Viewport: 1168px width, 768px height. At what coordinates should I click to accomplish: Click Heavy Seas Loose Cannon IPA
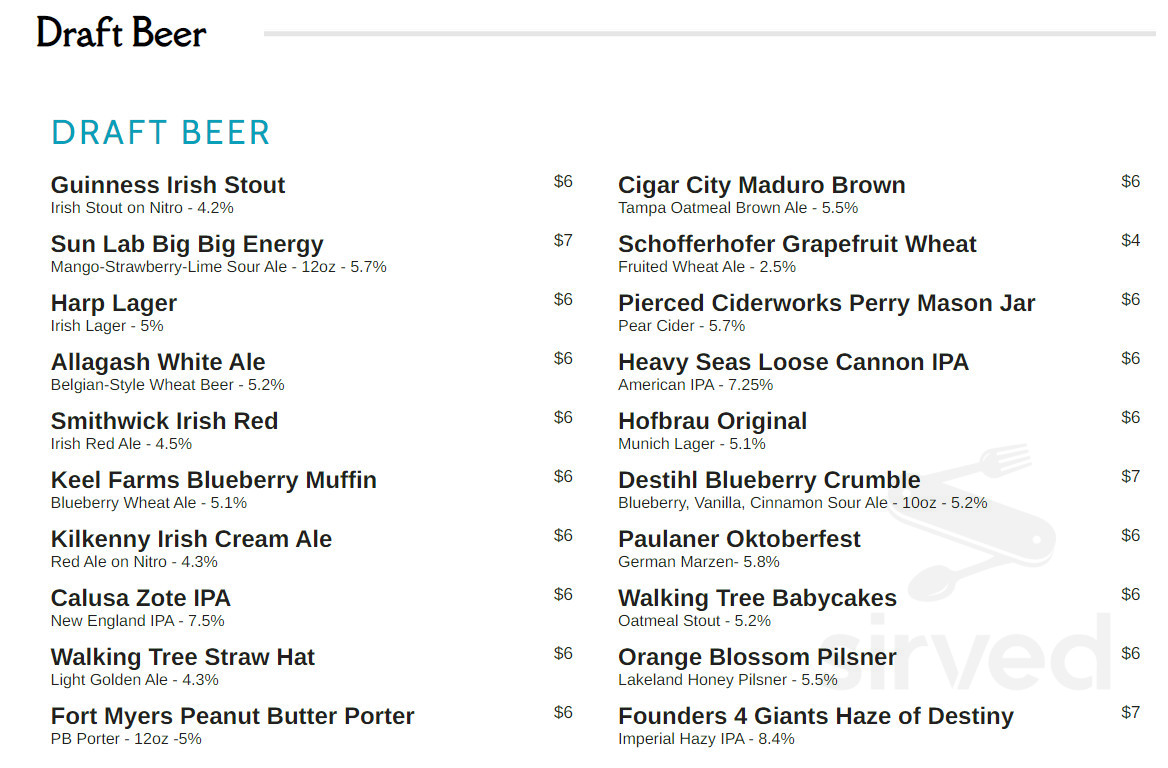tap(793, 362)
